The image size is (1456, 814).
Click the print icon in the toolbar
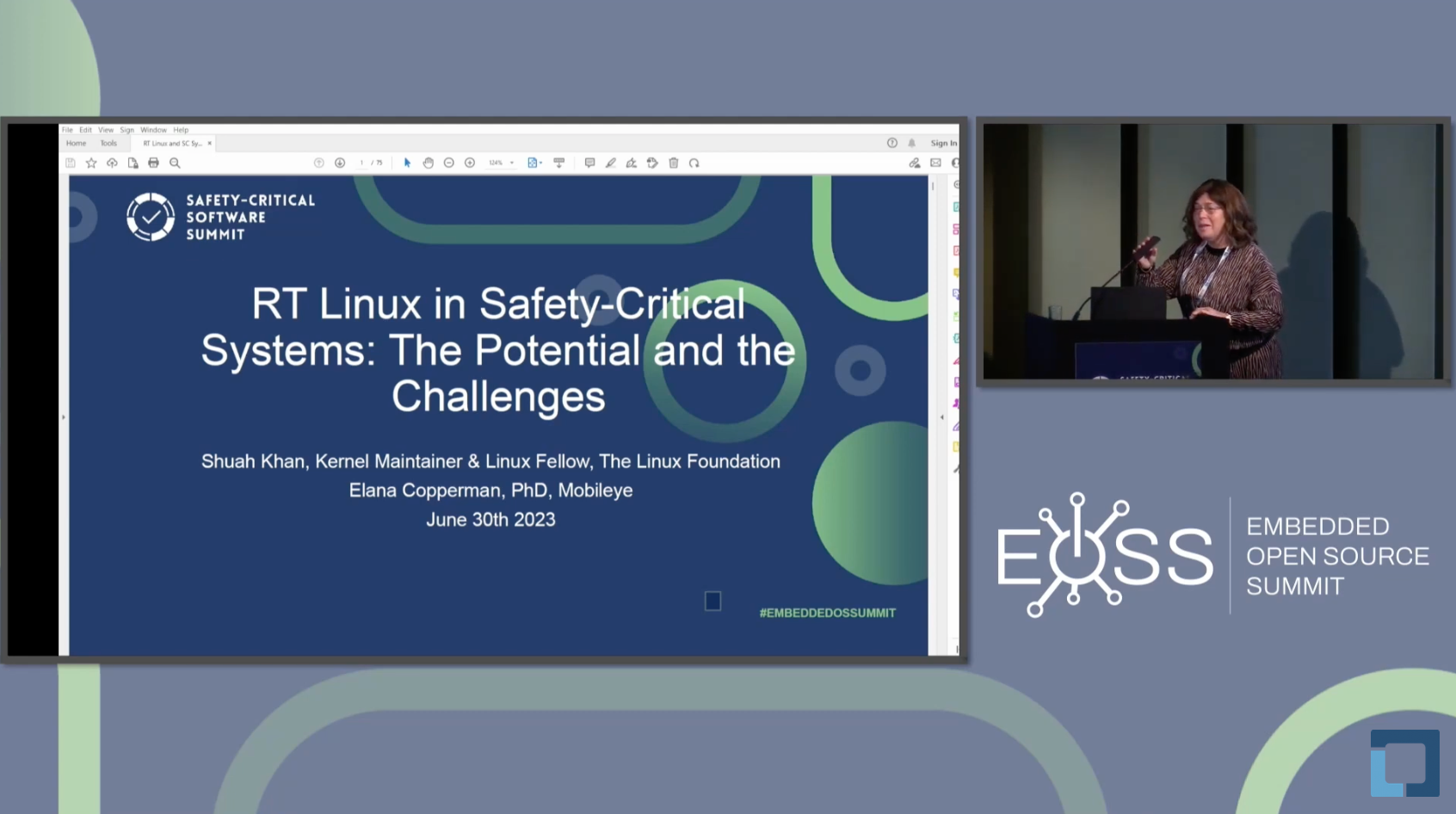tap(153, 163)
